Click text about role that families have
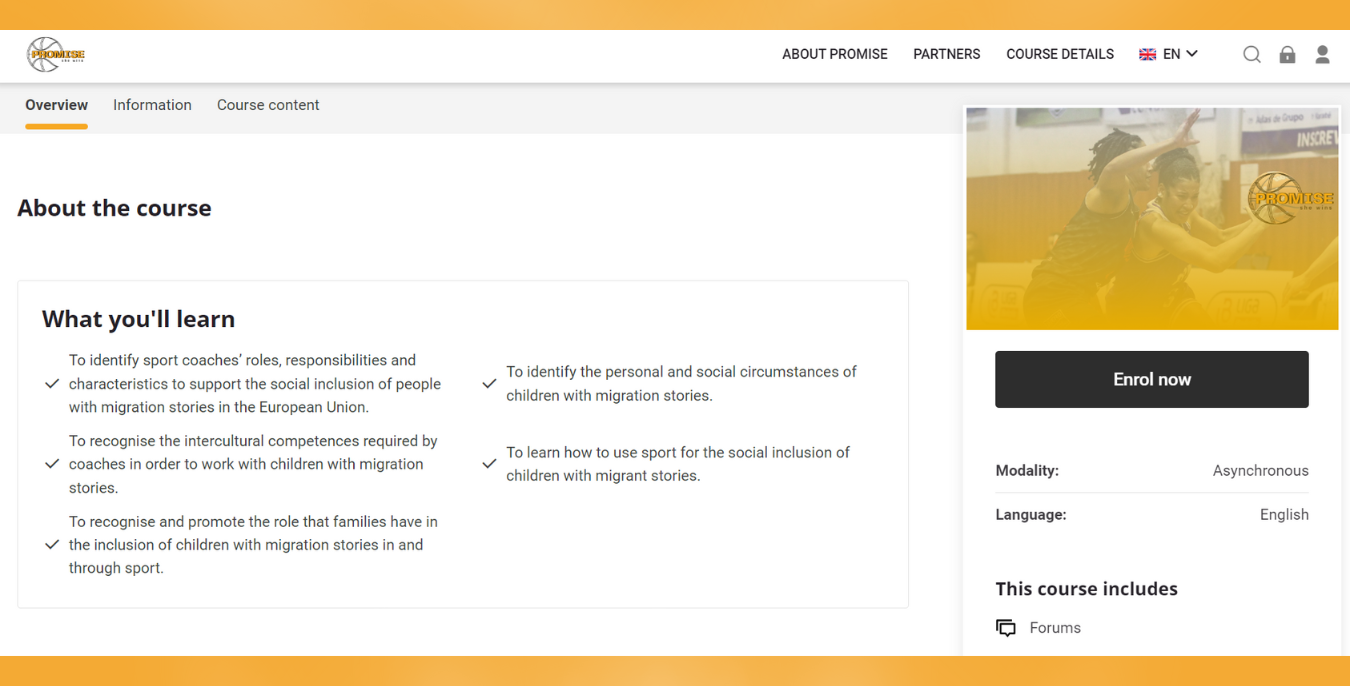Viewport: 1350px width, 686px height. (253, 545)
